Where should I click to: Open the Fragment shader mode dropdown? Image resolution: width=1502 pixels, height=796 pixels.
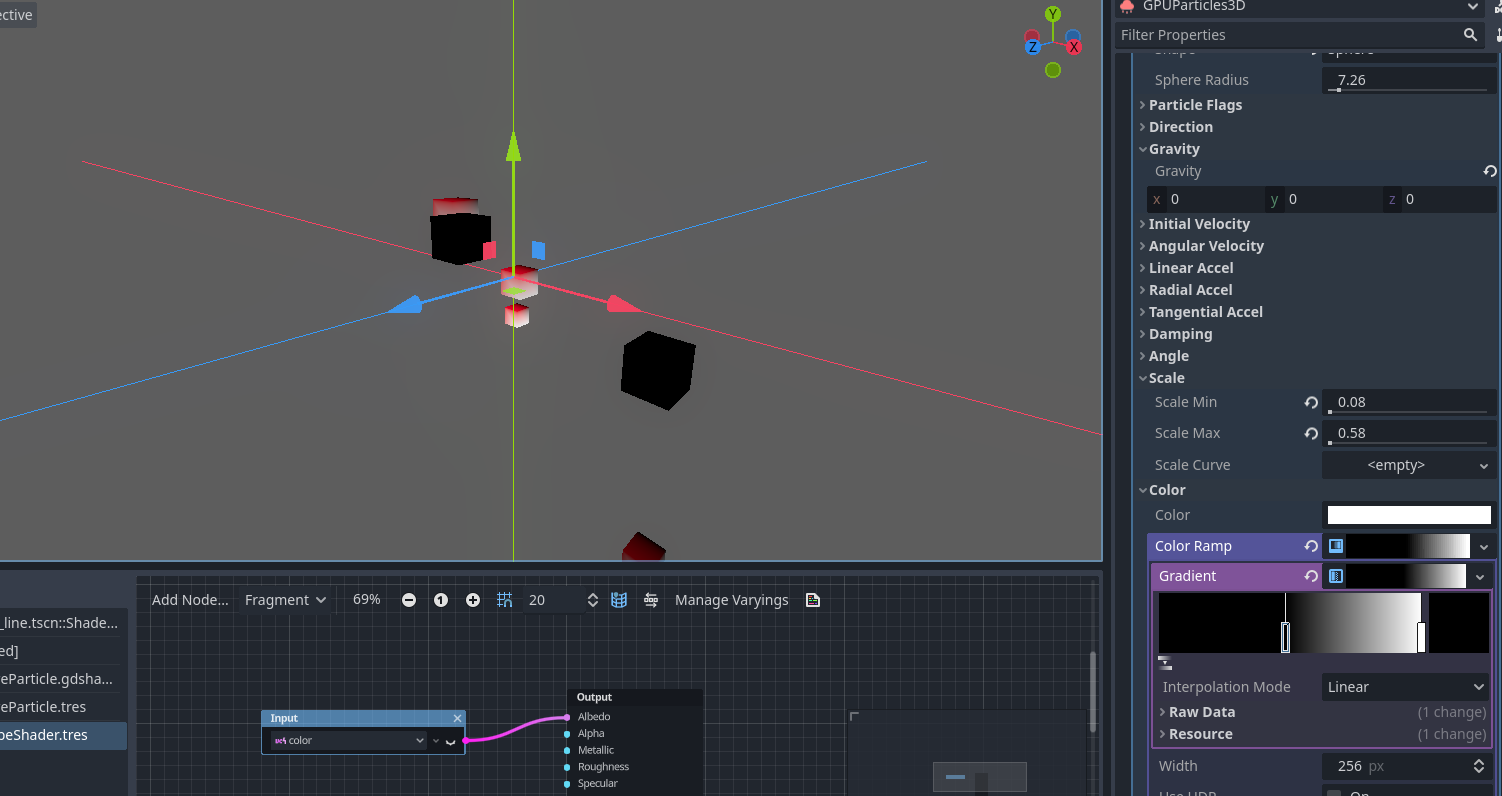285,599
